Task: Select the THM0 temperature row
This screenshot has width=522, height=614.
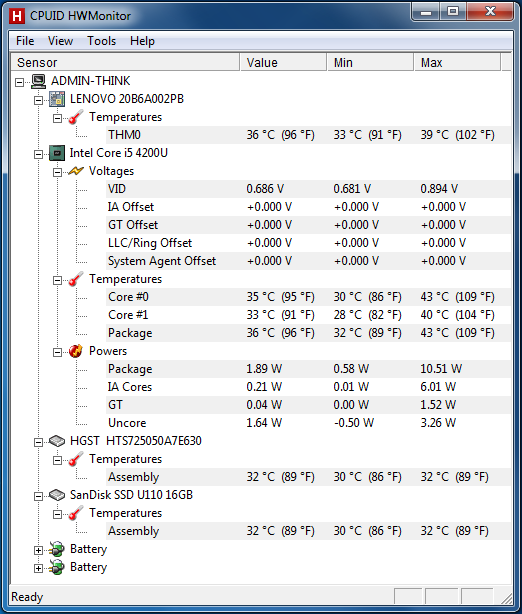Action: pyautogui.click(x=309, y=135)
